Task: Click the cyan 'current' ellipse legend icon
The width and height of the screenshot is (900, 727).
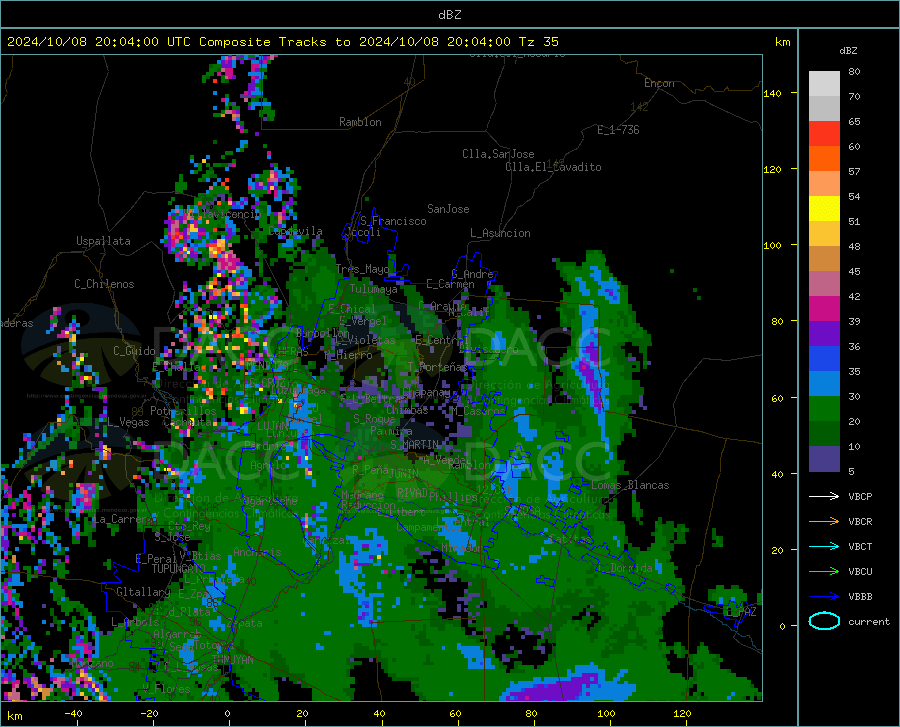Action: 824,621
